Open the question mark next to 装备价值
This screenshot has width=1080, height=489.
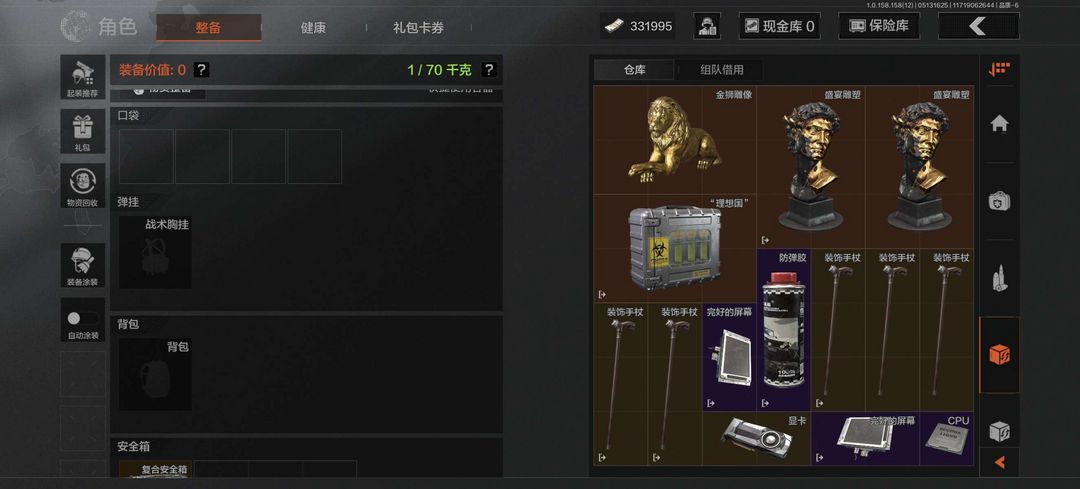200,70
